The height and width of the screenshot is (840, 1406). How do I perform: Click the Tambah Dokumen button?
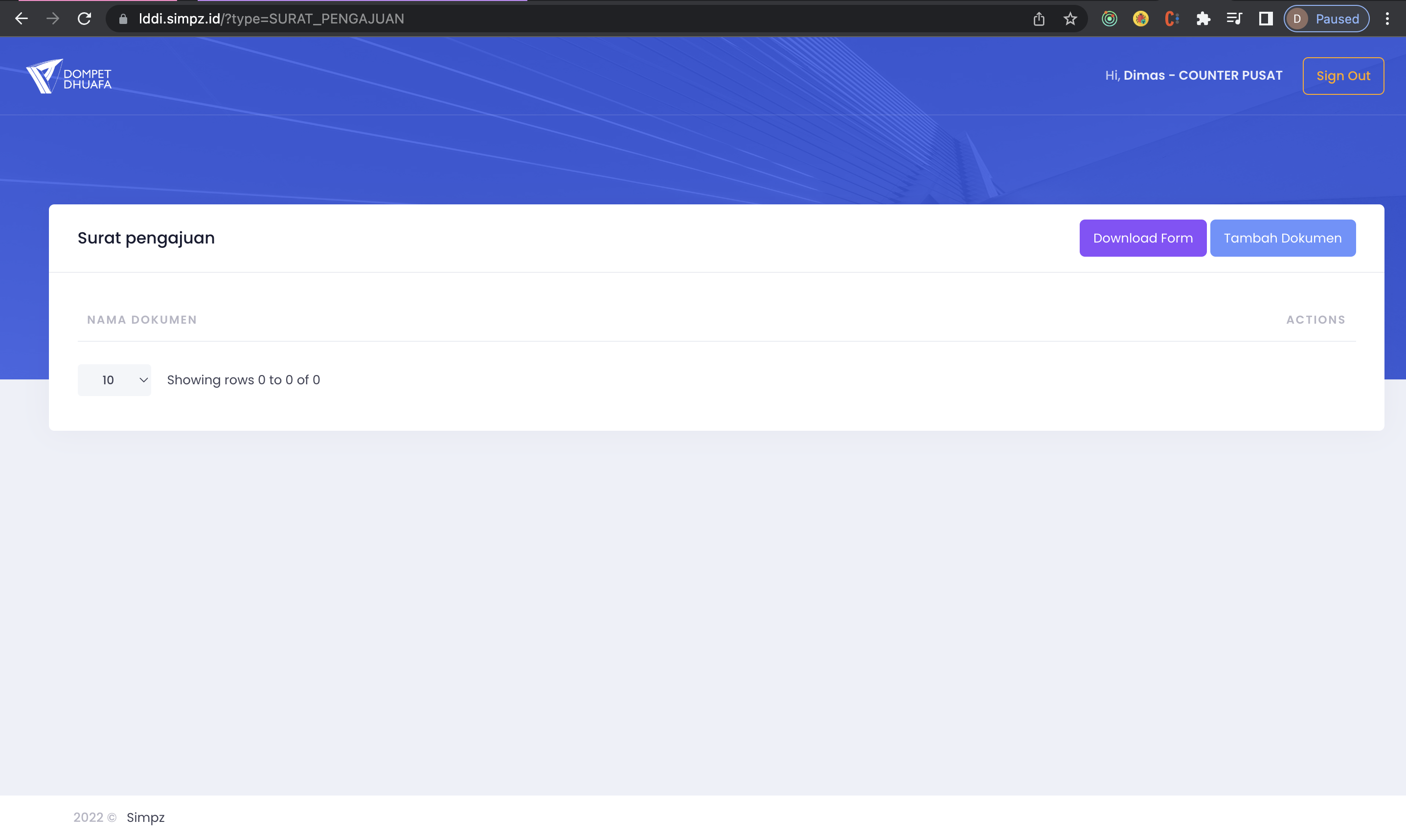(x=1282, y=238)
